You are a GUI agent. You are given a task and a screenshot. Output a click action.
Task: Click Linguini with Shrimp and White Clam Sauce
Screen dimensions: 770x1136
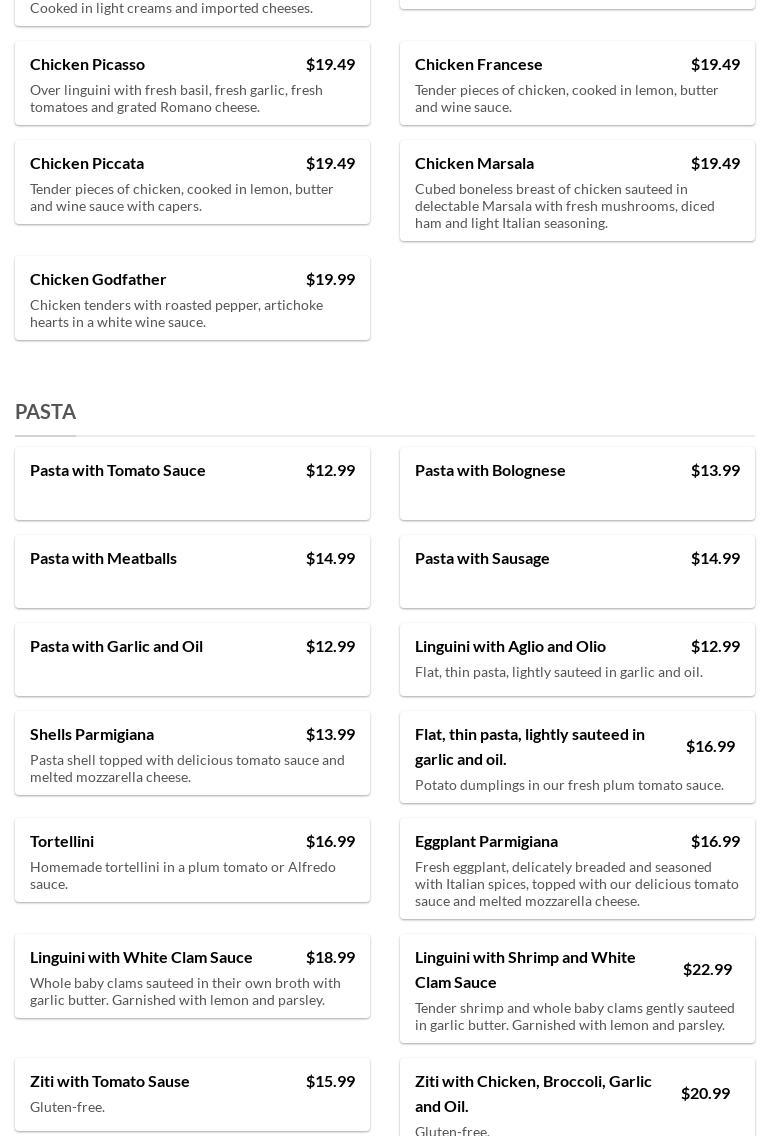pos(577,988)
